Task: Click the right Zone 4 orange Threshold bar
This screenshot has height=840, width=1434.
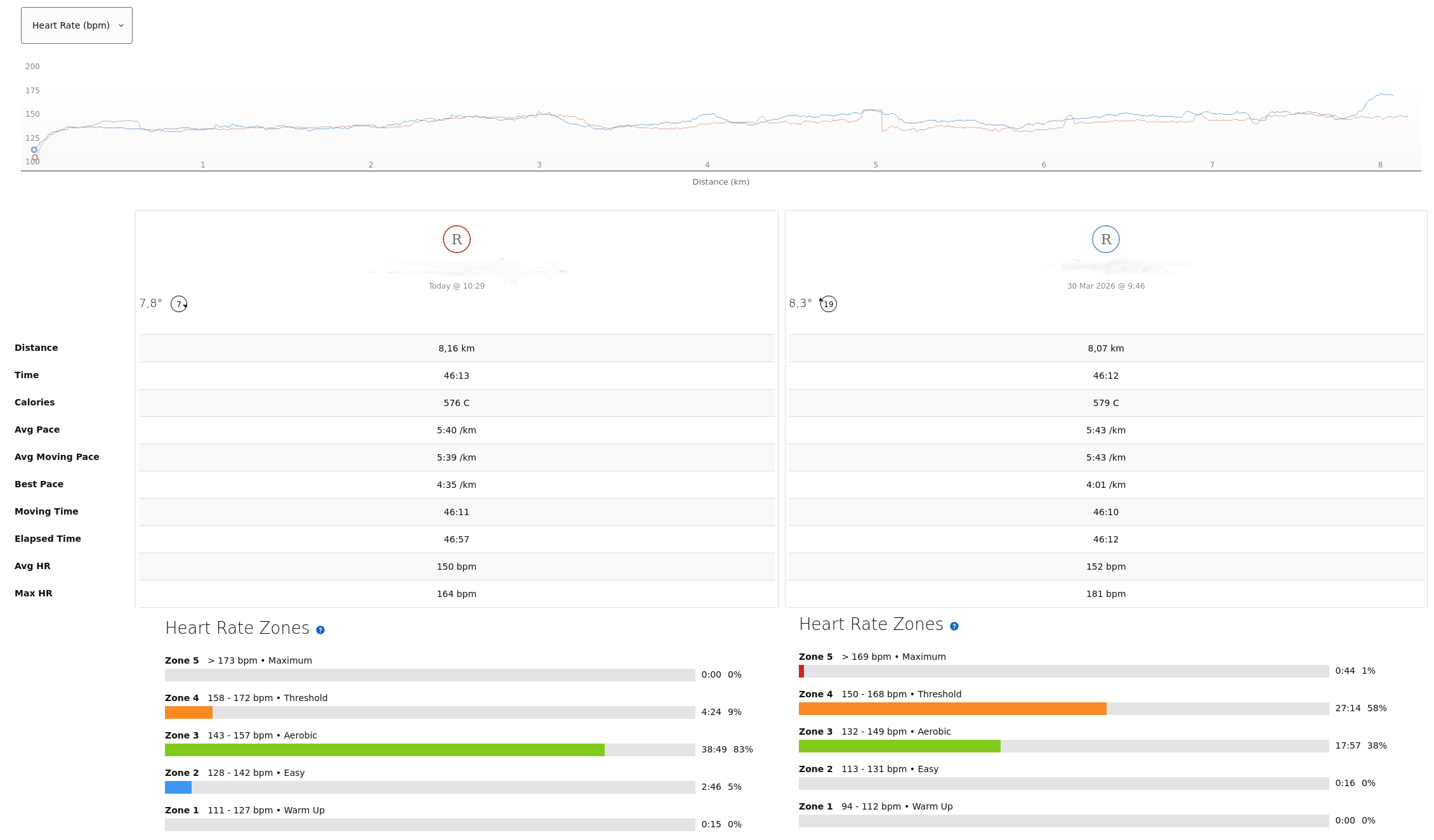Action: pos(952,709)
